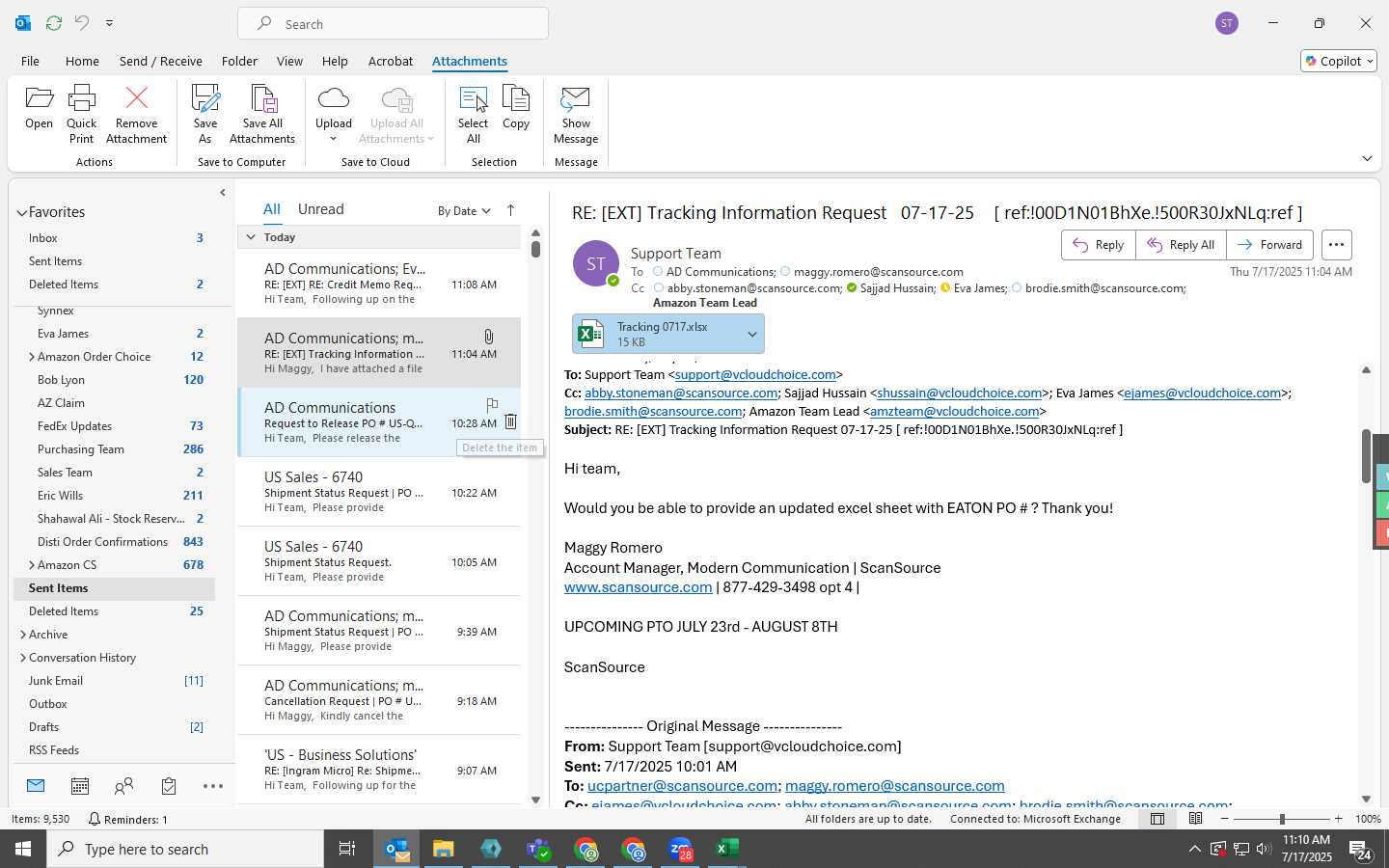Screen dimensions: 1389x868
Task: Open Zoom app from taskbar
Action: pyautogui.click(x=680, y=849)
